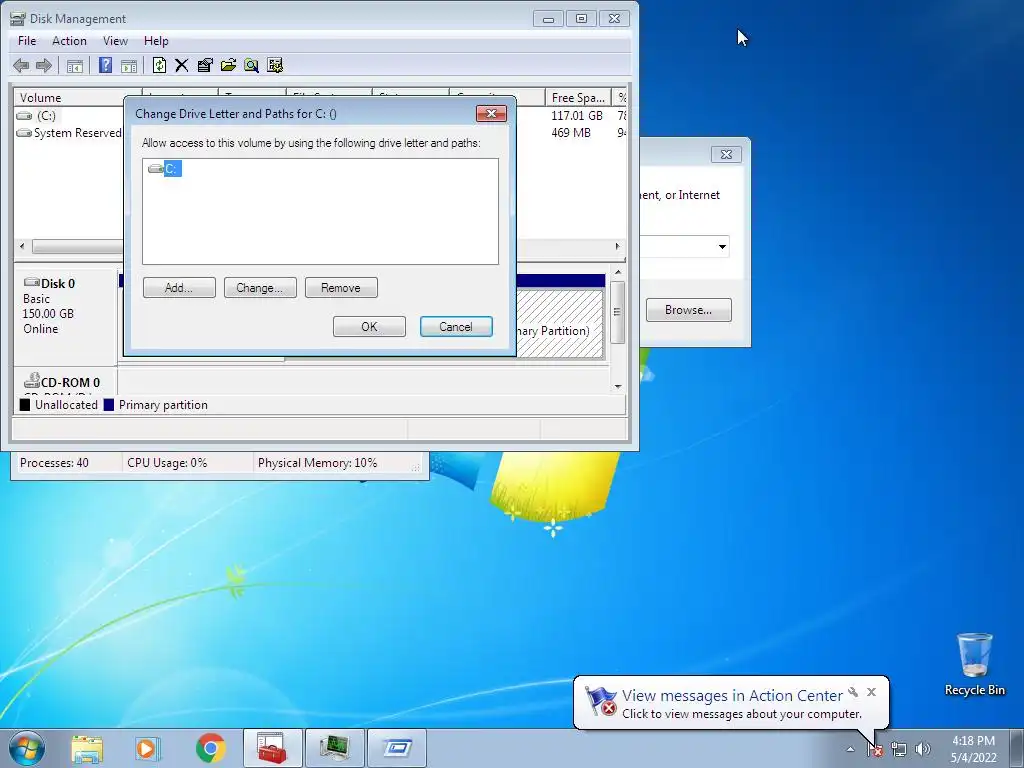Click the horizontal scrollbar right arrow
Viewport: 1024px width, 768px height.
pyautogui.click(x=617, y=246)
